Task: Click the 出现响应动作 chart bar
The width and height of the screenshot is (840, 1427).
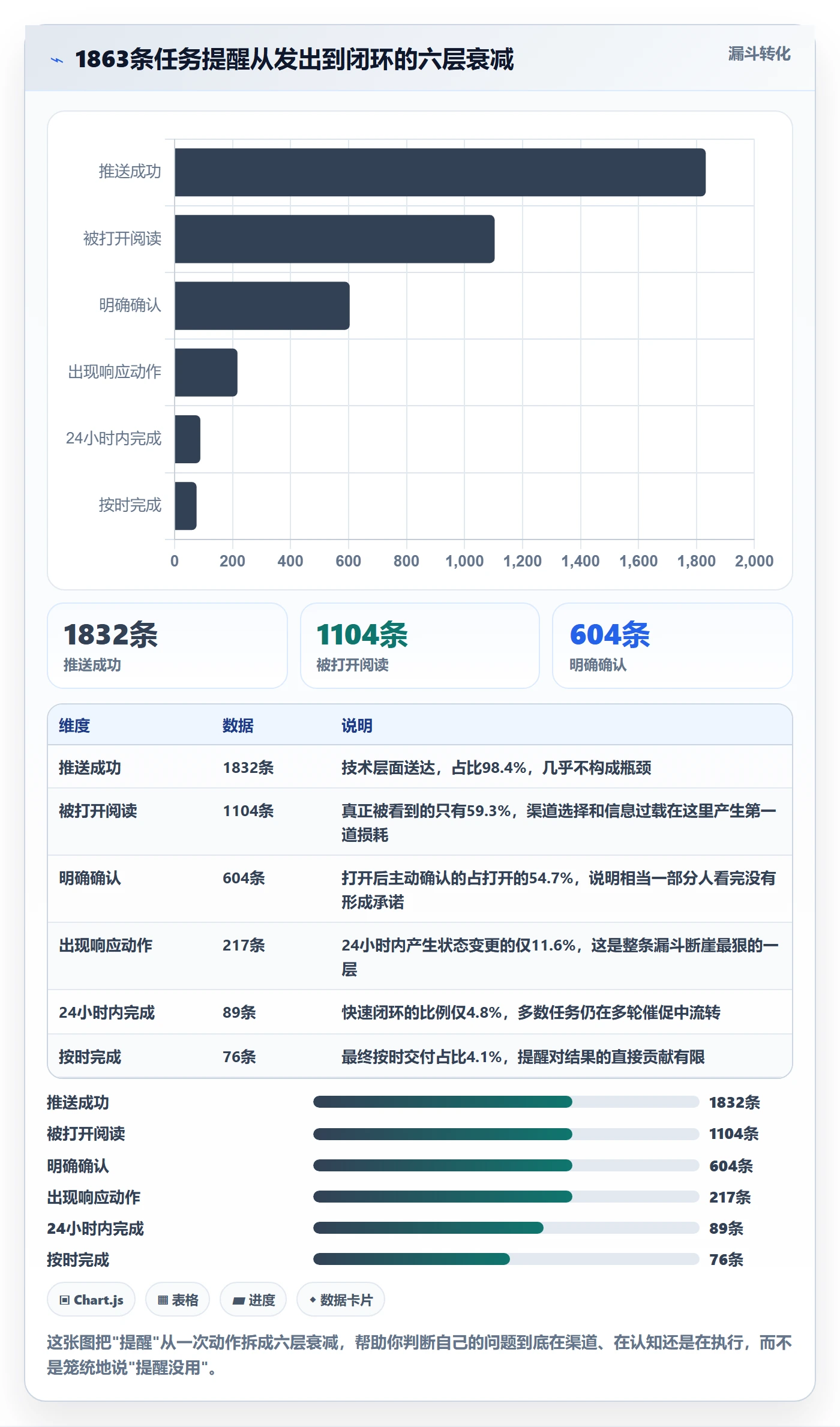Action: point(206,372)
